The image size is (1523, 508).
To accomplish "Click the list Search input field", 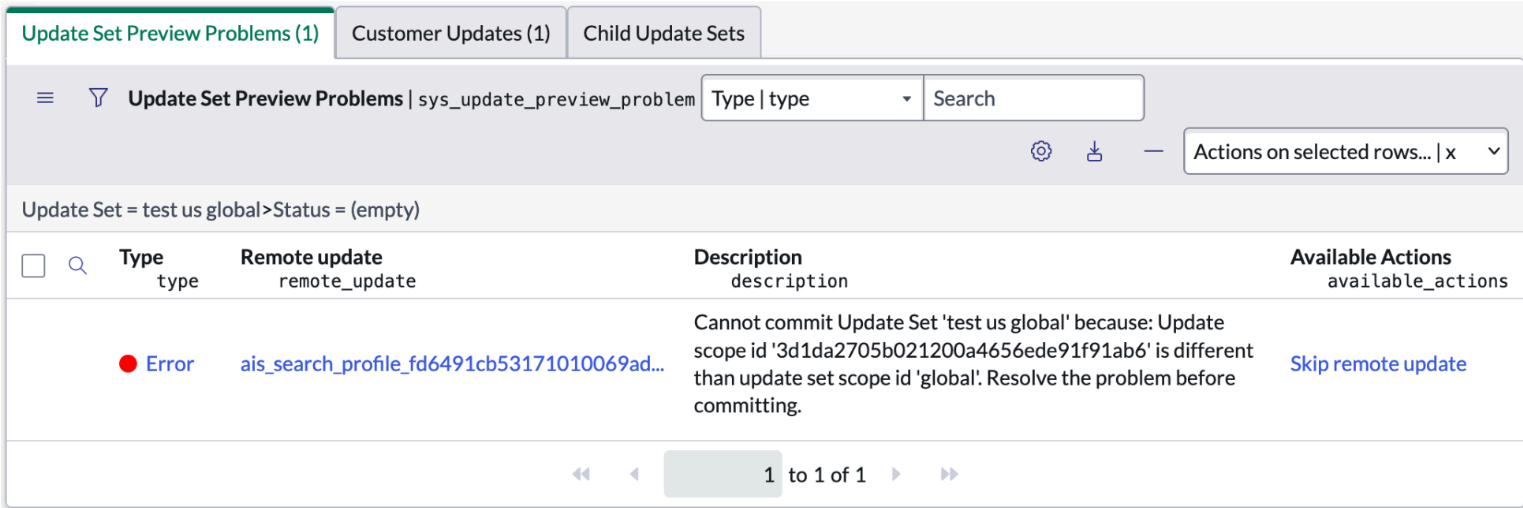I will click(1033, 99).
